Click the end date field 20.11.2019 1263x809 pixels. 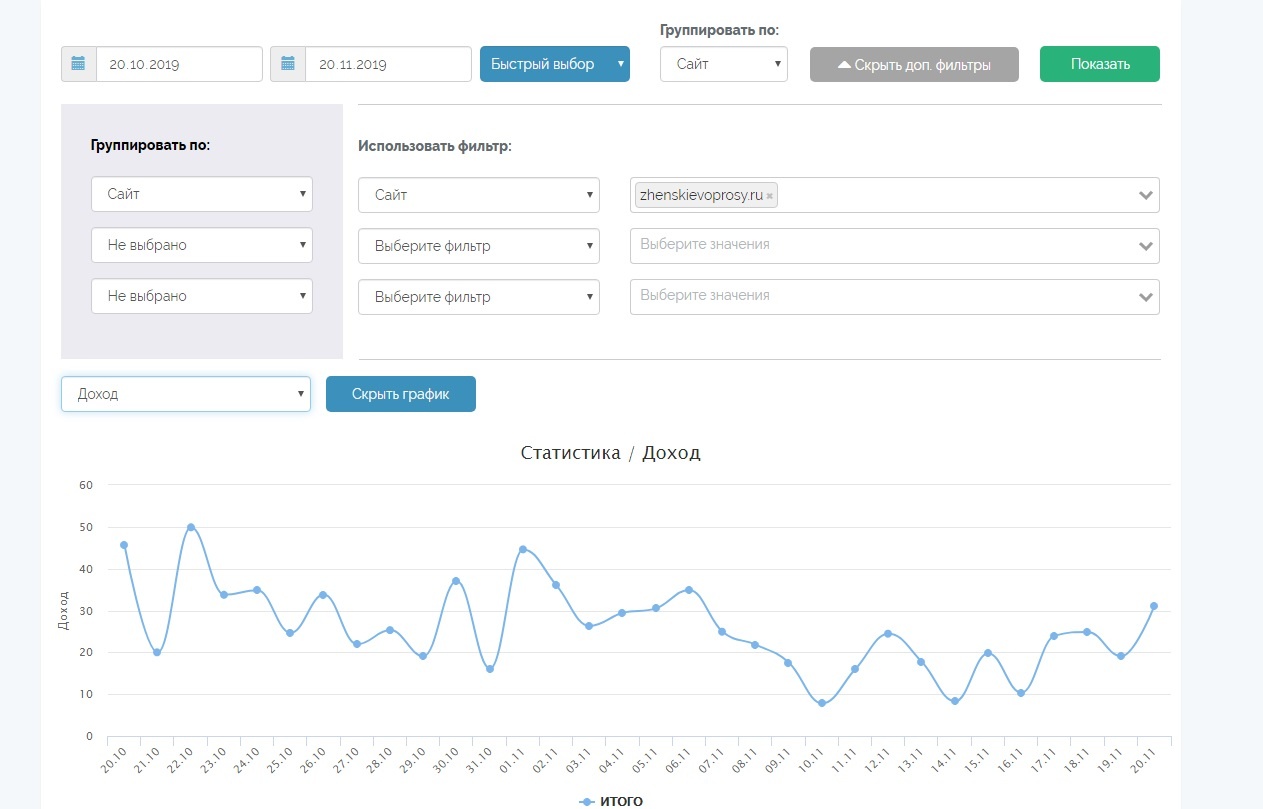[387, 64]
